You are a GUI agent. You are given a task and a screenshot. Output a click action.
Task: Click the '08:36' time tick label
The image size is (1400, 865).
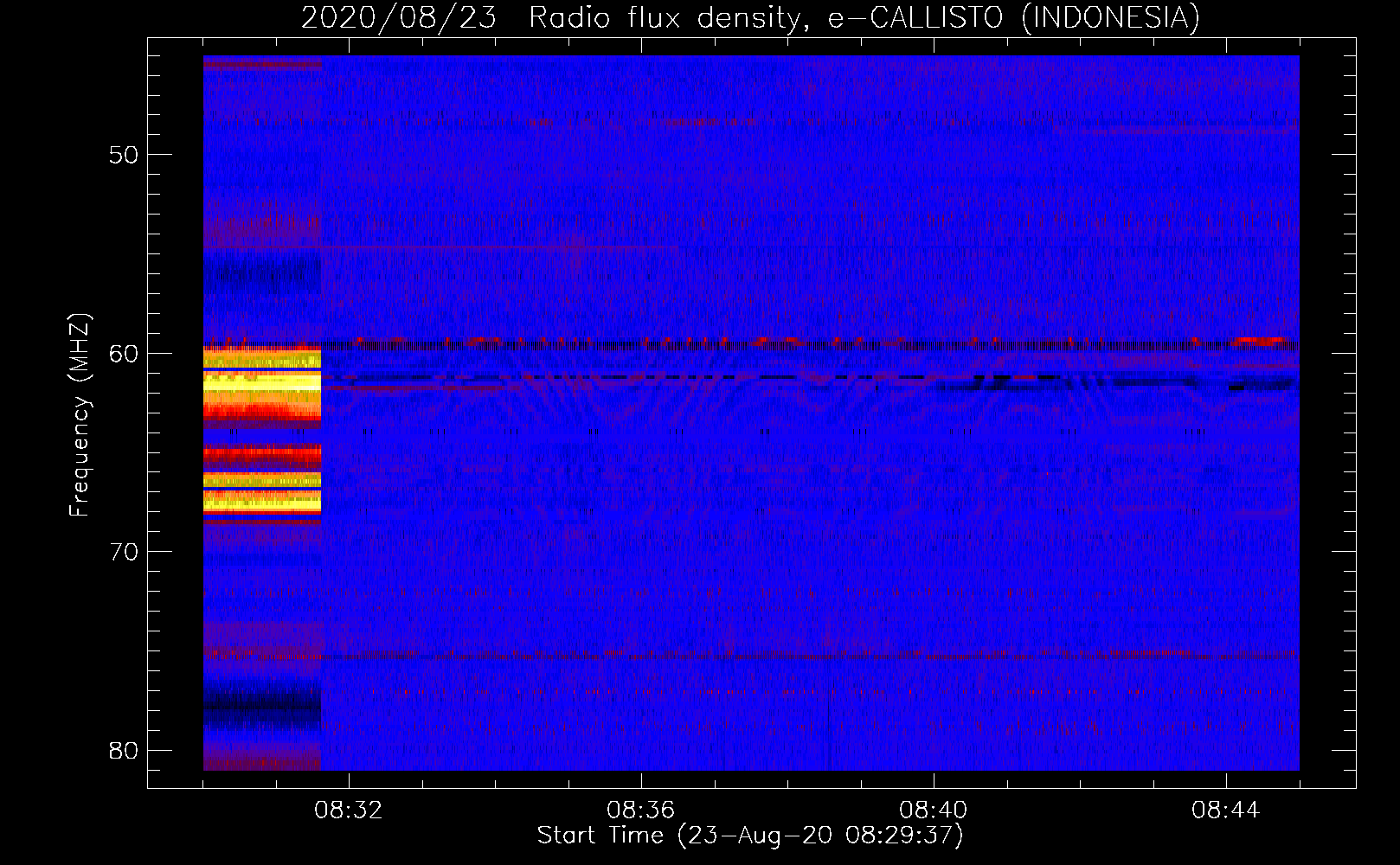640,811
